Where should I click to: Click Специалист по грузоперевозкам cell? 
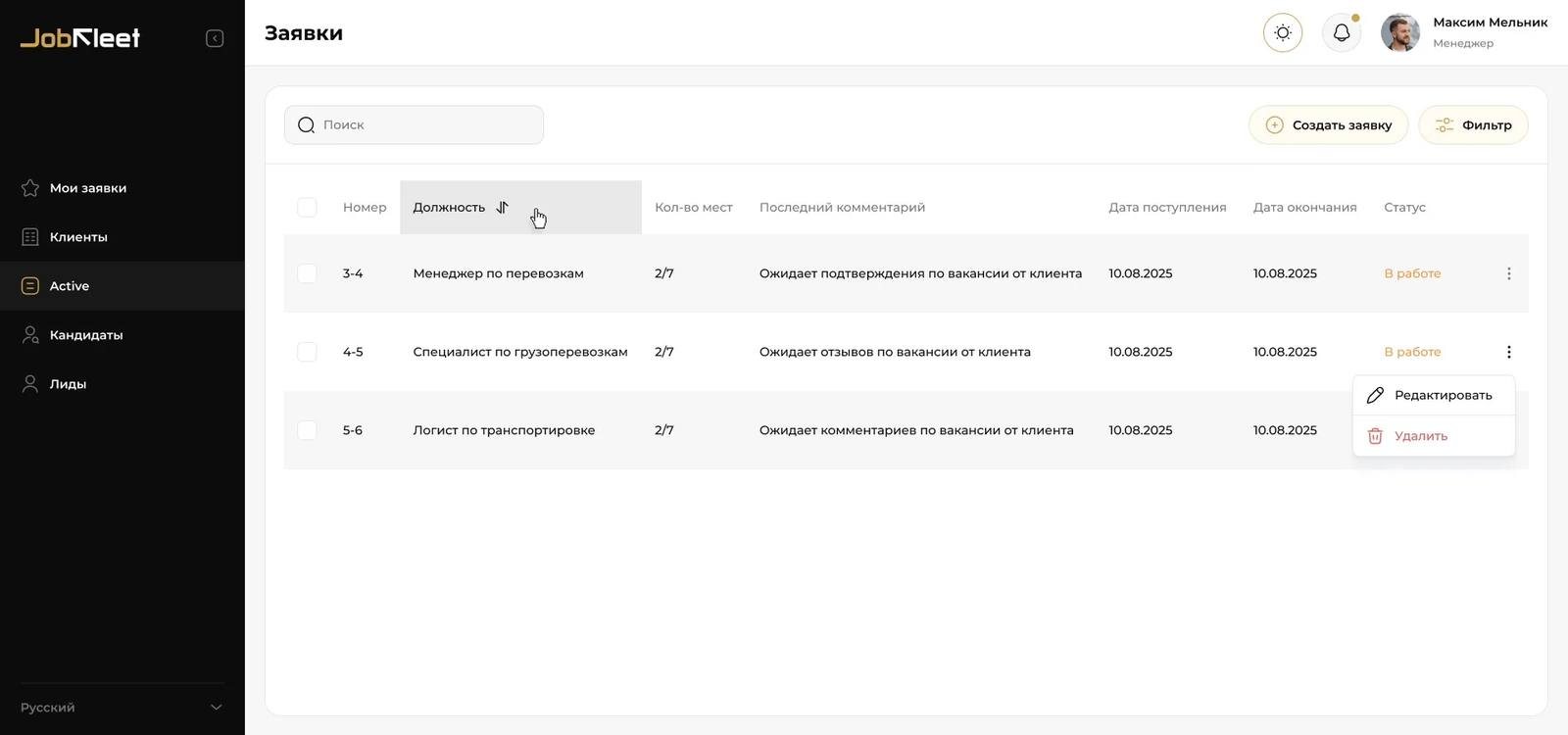click(520, 352)
